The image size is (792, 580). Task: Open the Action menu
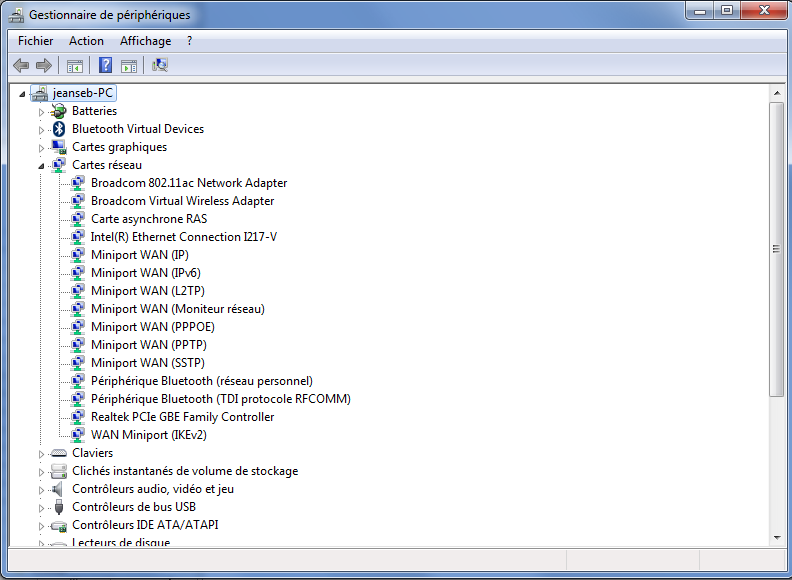point(86,41)
